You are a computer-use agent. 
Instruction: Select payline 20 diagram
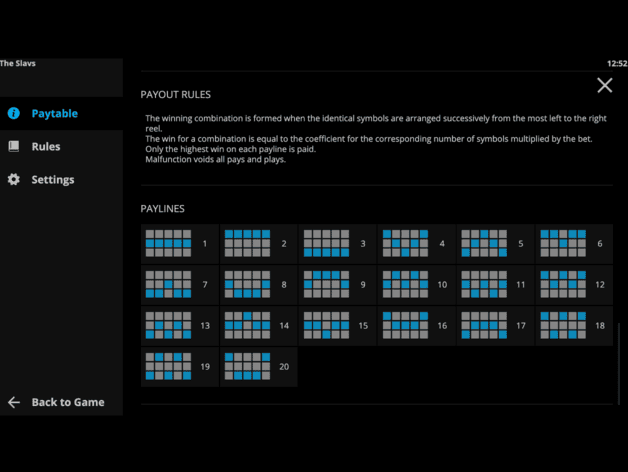(248, 367)
